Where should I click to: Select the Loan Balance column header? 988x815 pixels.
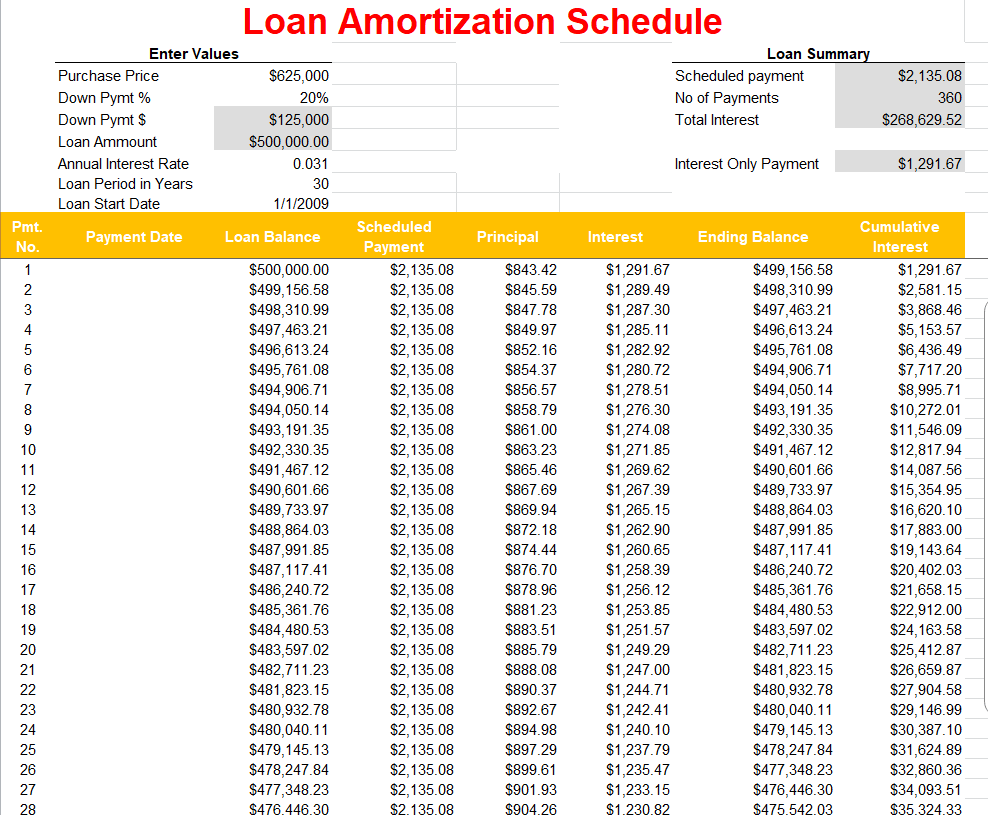pos(272,237)
